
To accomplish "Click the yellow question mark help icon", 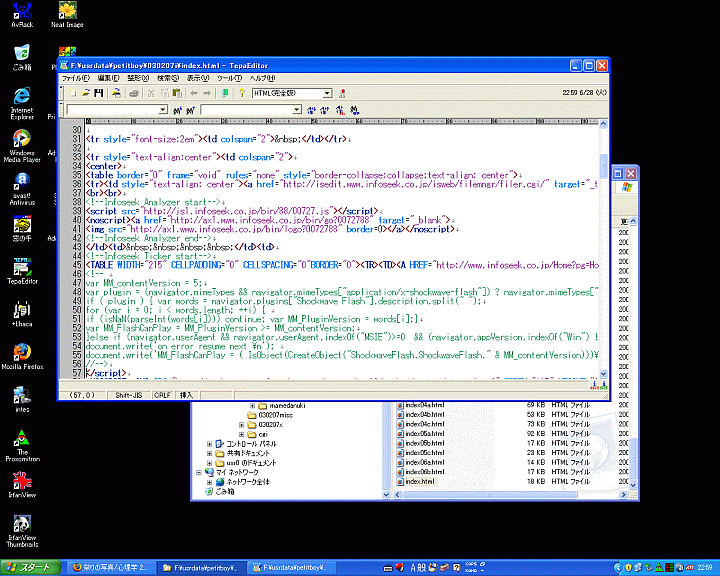I will (x=241, y=93).
